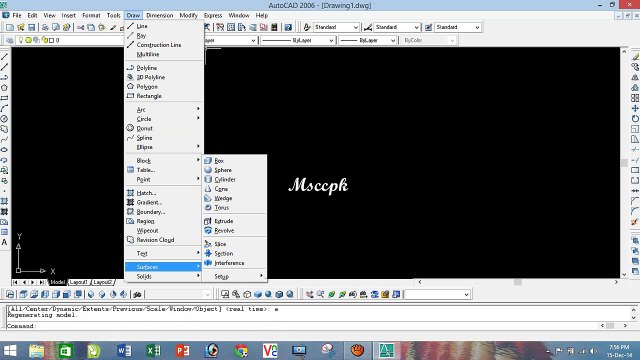Toggle layer 0 freeze sun icon
This screenshot has height=360, width=640.
point(29,40)
